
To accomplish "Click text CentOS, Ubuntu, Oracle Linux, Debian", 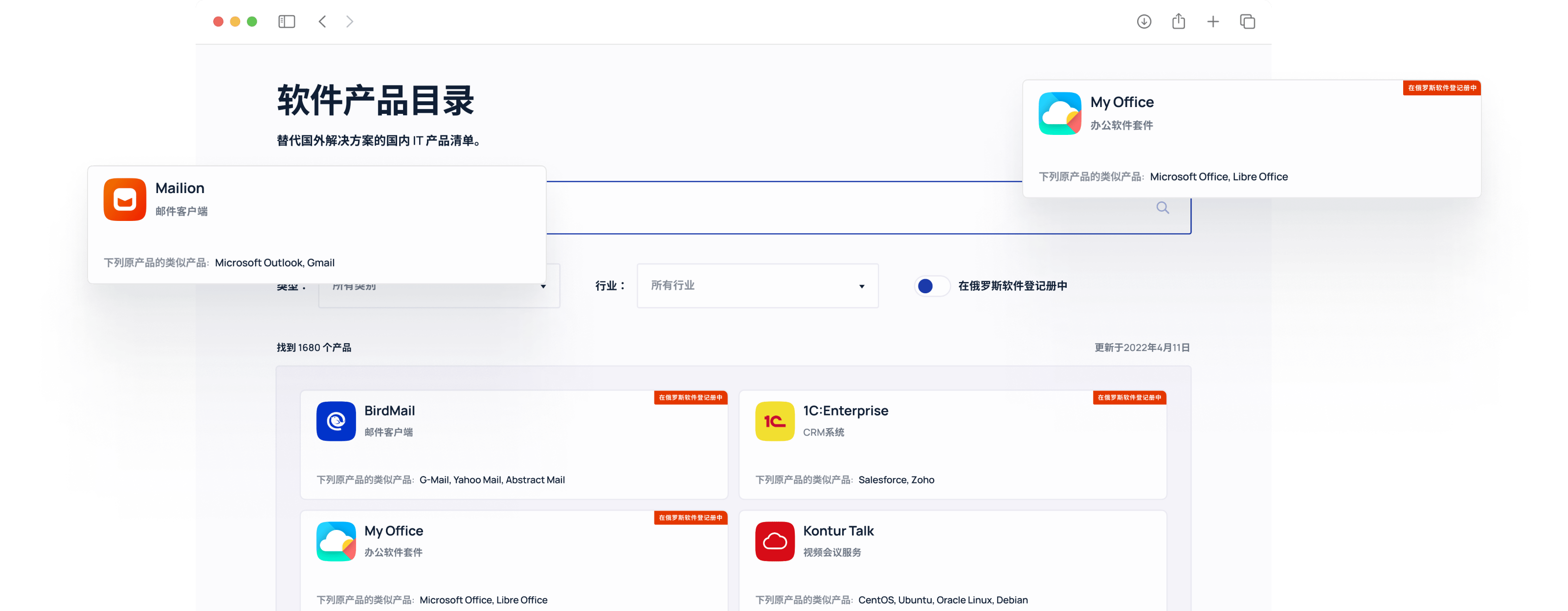I will point(943,600).
